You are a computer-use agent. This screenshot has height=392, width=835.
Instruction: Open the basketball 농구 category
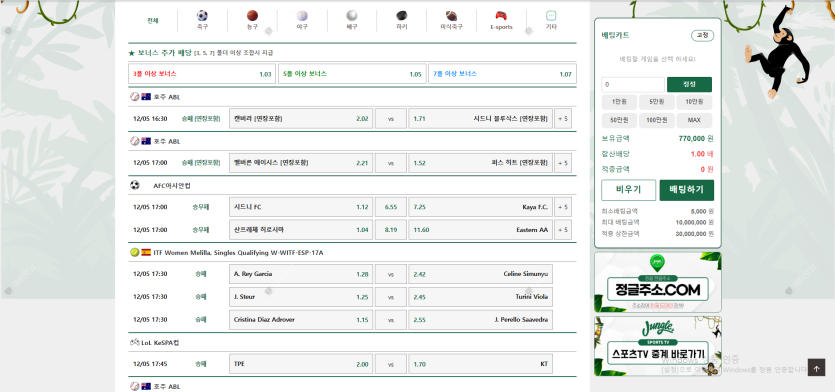point(252,21)
